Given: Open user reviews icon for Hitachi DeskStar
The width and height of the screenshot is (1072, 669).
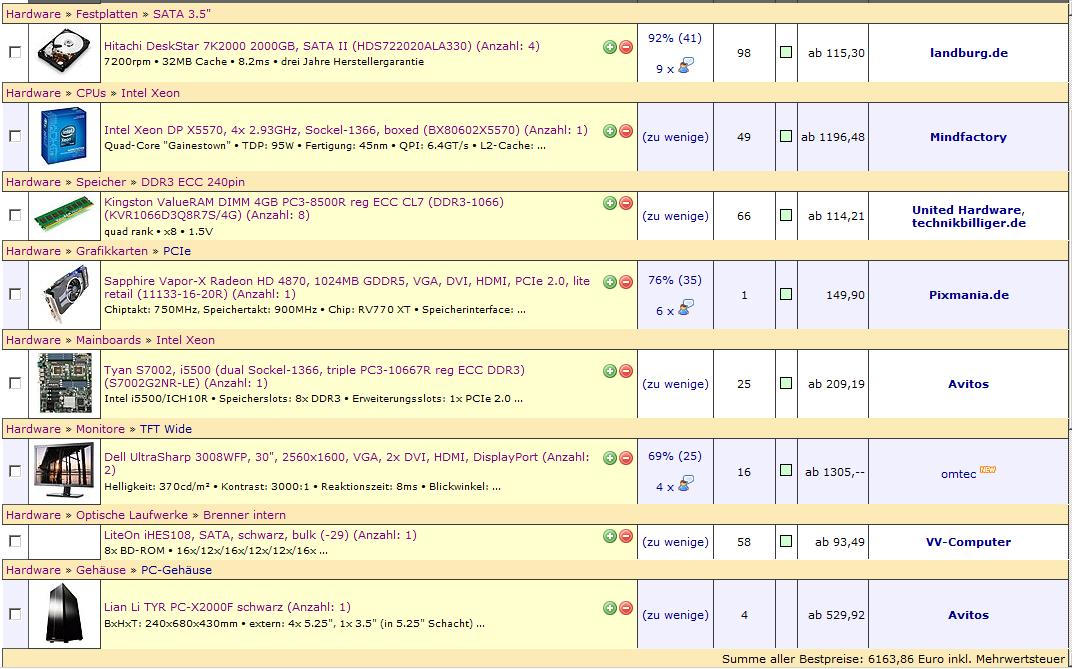Looking at the screenshot, I should [686, 66].
